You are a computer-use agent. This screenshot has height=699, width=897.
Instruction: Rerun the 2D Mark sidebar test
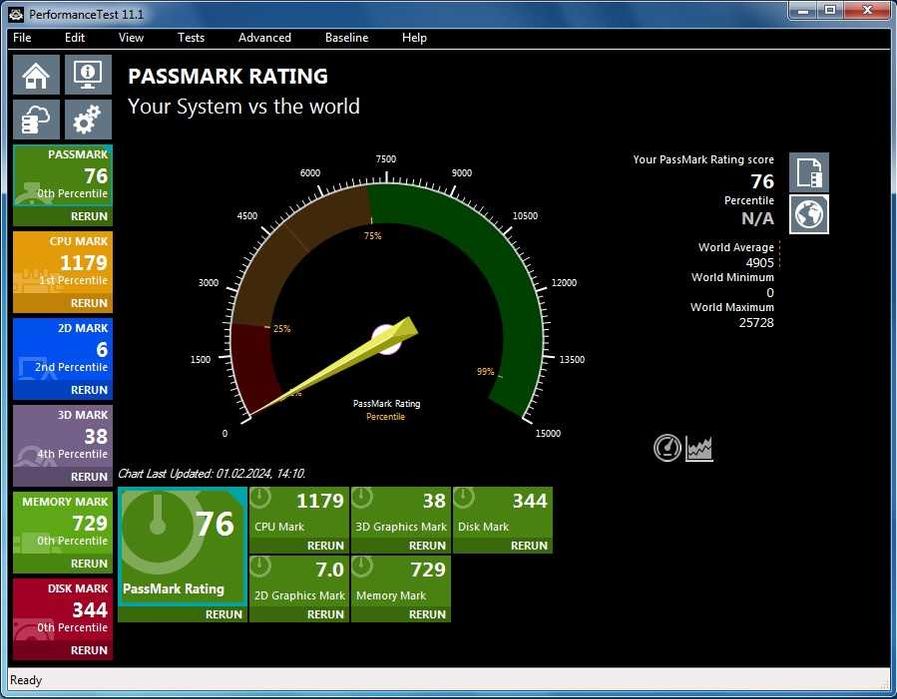(x=89, y=390)
